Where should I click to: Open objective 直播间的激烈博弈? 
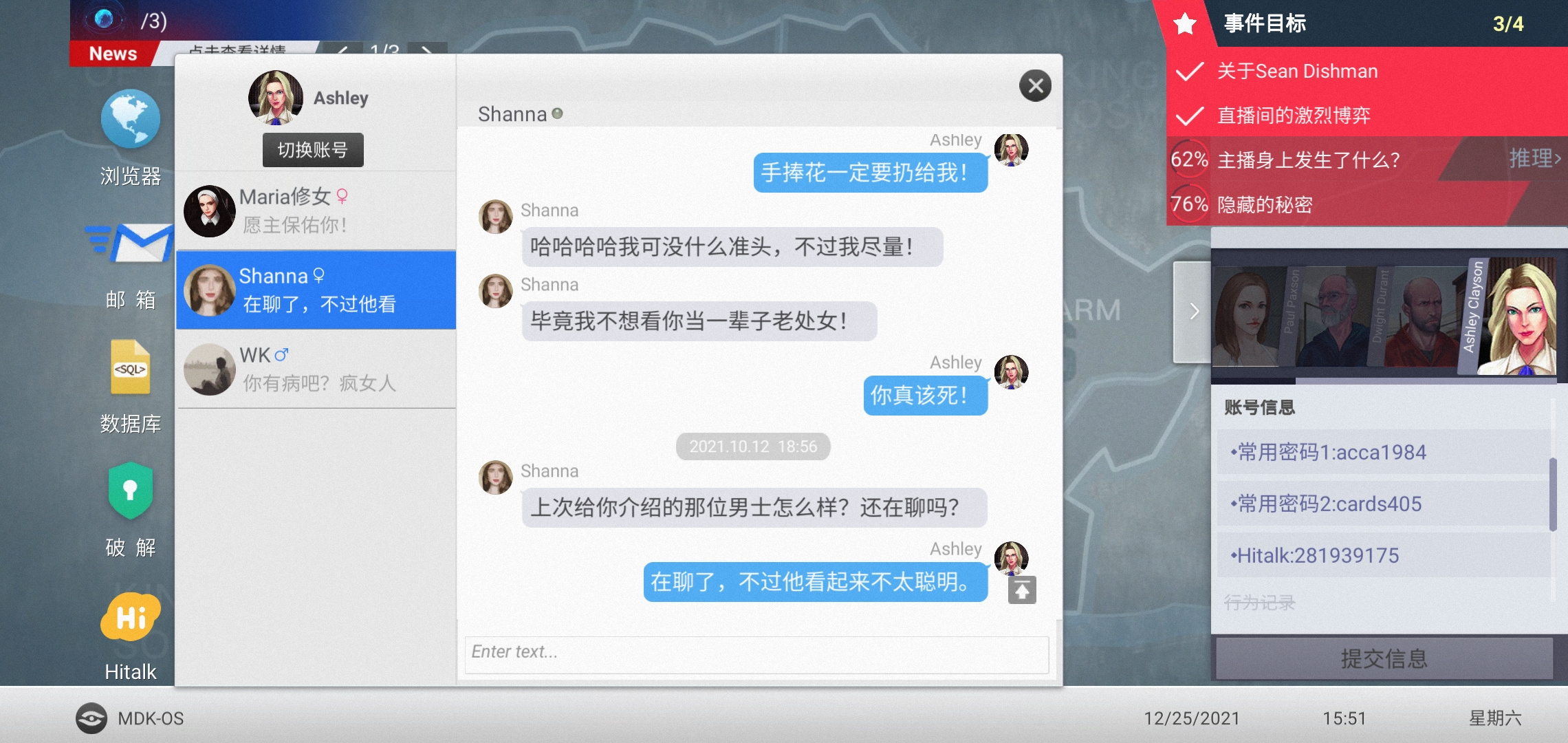coord(1366,115)
